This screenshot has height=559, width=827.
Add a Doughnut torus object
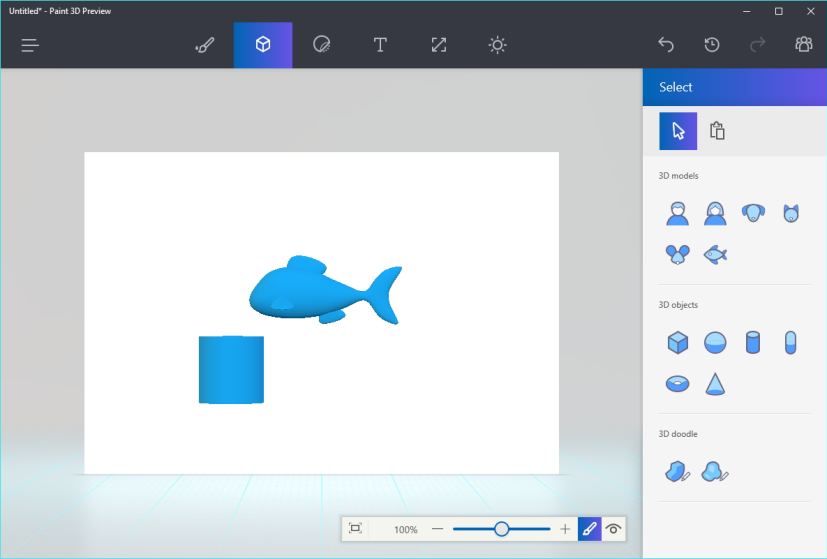(677, 383)
